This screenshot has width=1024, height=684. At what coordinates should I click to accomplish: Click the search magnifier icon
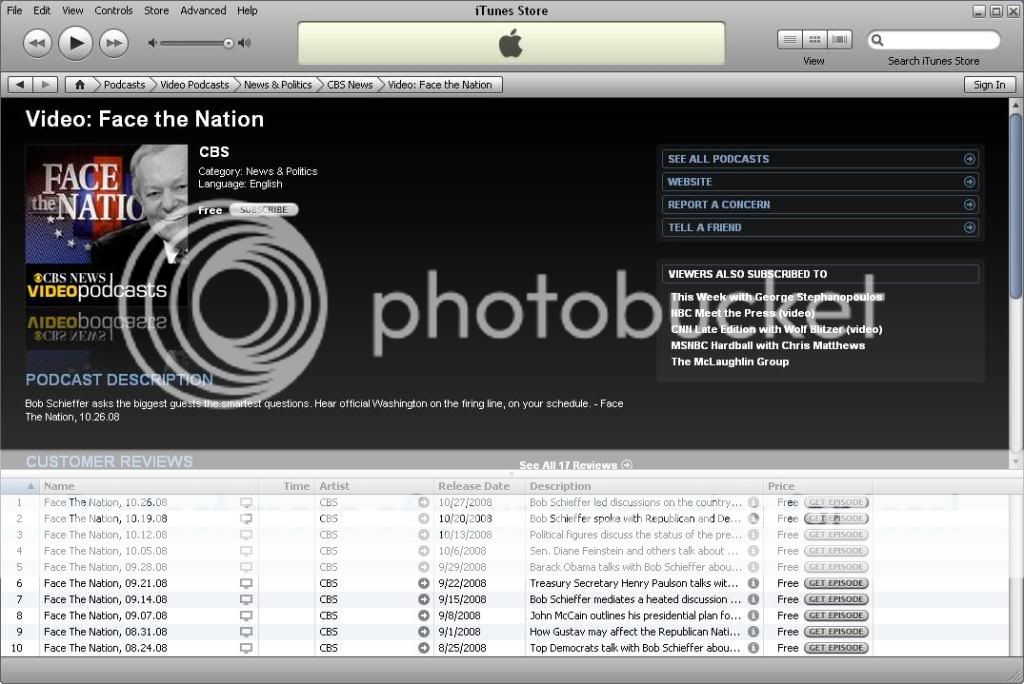point(878,41)
